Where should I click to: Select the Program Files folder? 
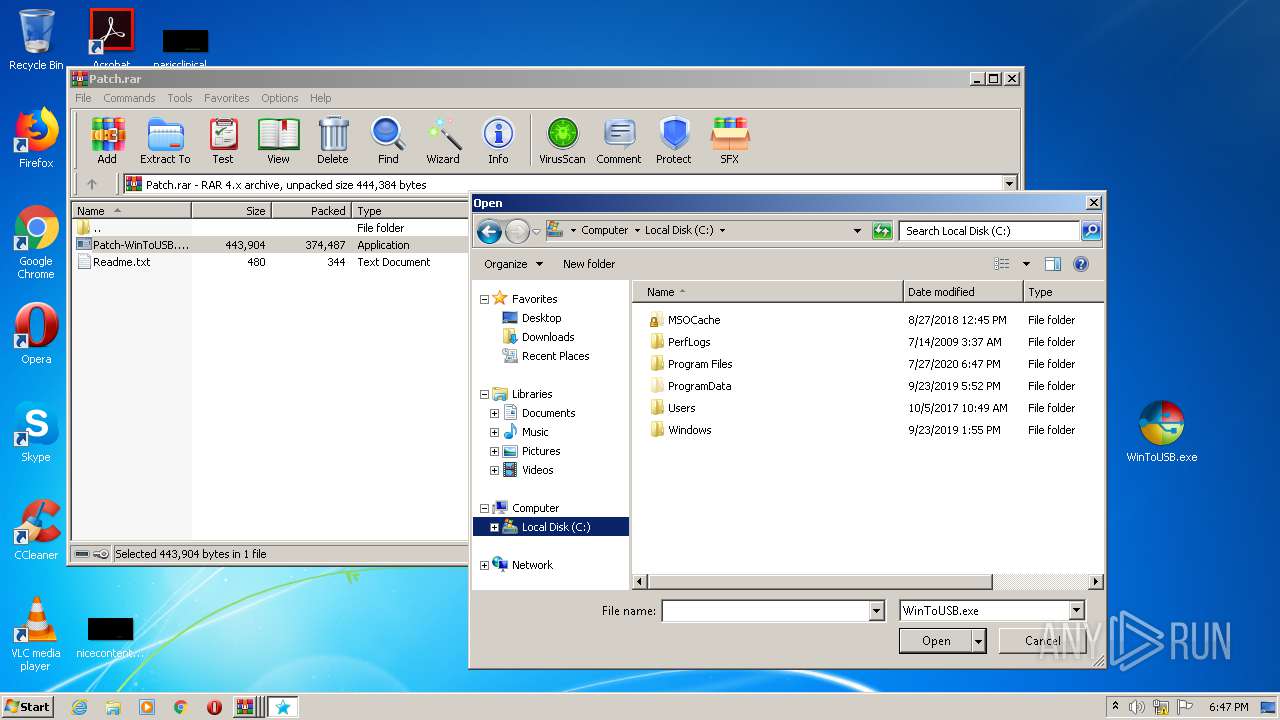click(x=700, y=364)
